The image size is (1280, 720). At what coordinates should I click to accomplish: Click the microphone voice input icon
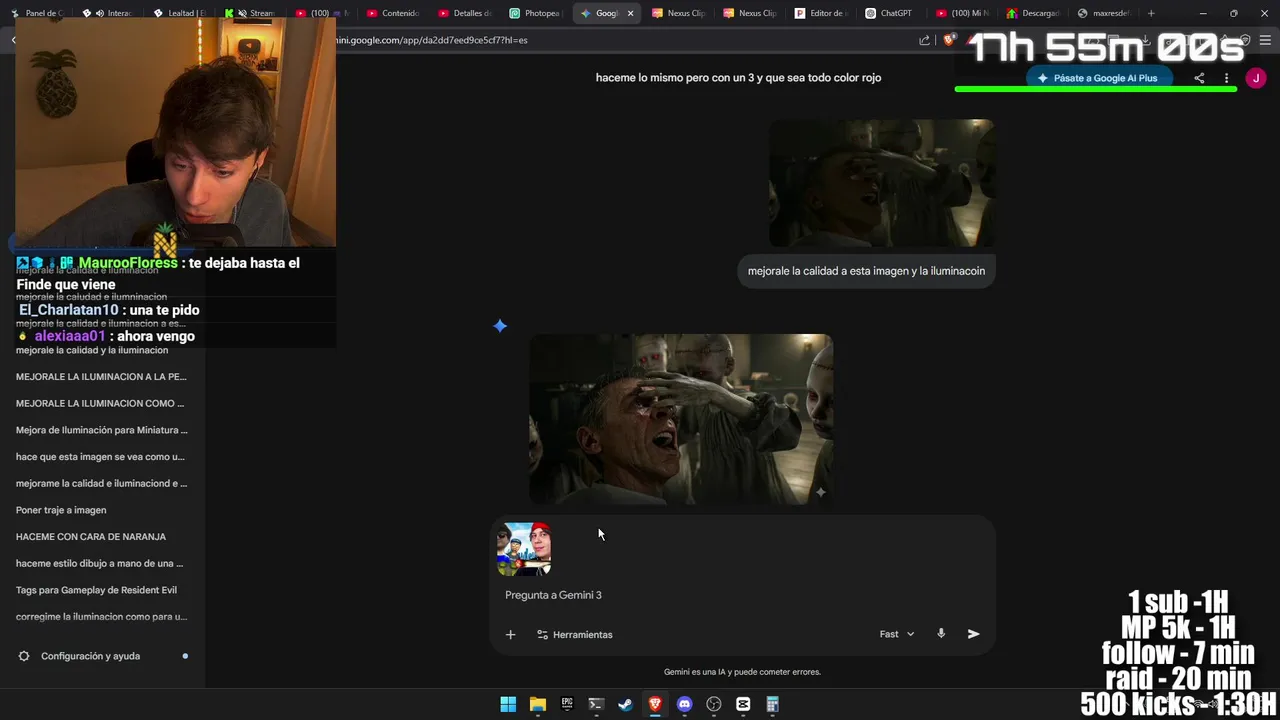[941, 634]
